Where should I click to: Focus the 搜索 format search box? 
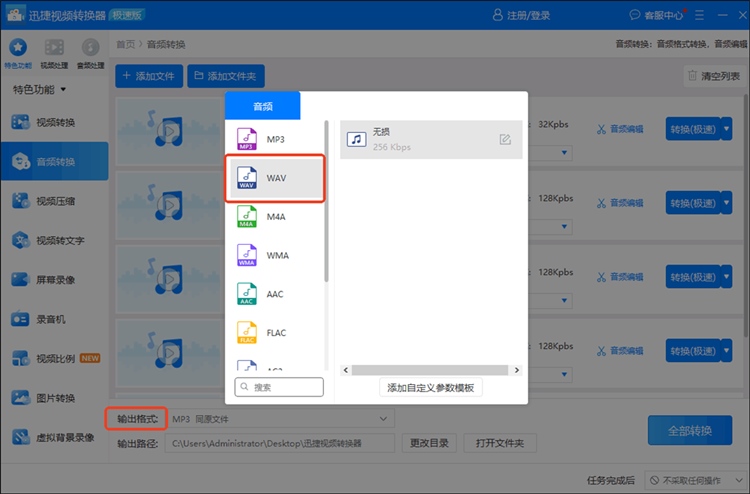(279, 387)
